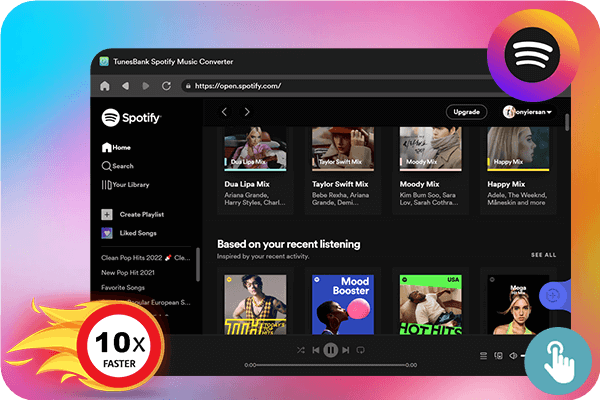The image size is (600, 400).
Task: Open Liked Songs heart icon
Action: 107,233
